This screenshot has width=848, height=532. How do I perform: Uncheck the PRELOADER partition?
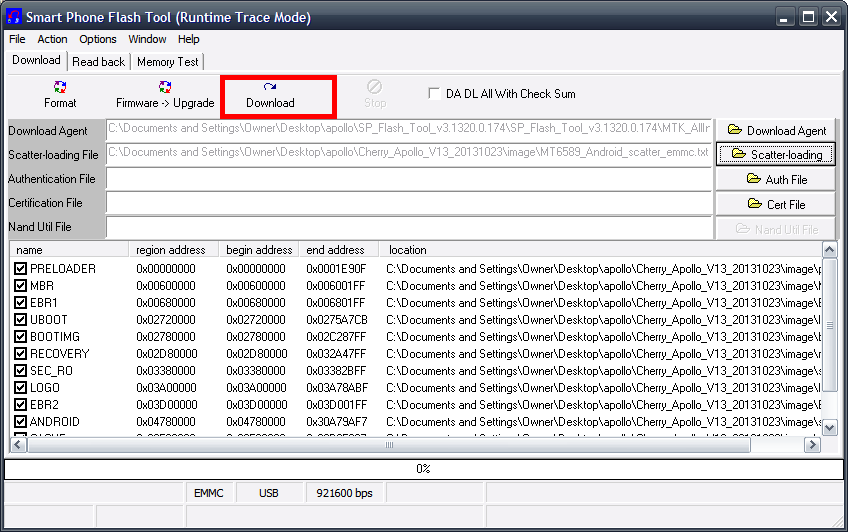21,269
